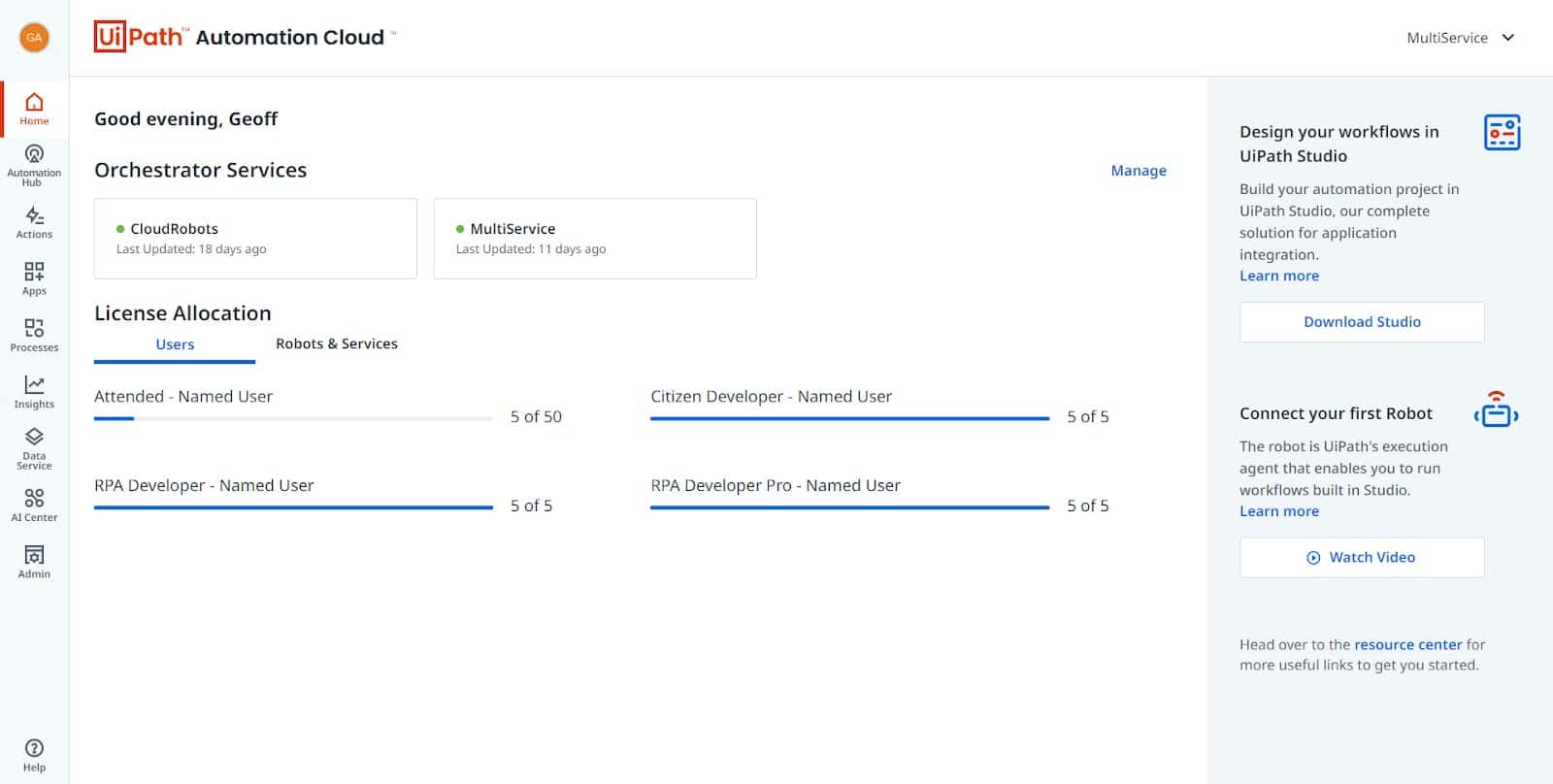
Task: Click the Download Studio button
Action: pyautogui.click(x=1362, y=322)
